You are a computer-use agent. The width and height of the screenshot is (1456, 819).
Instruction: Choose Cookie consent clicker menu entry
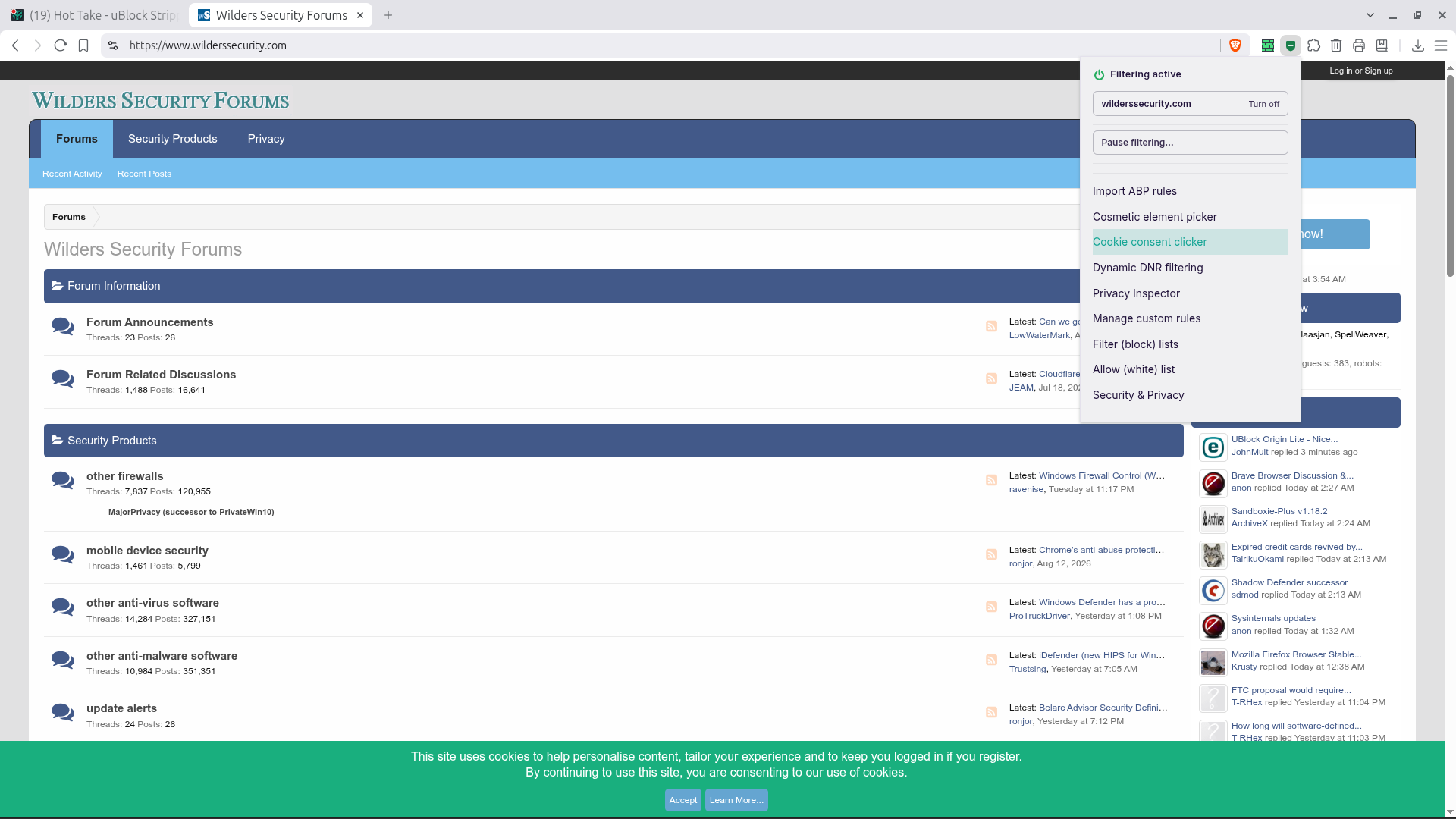point(1190,242)
